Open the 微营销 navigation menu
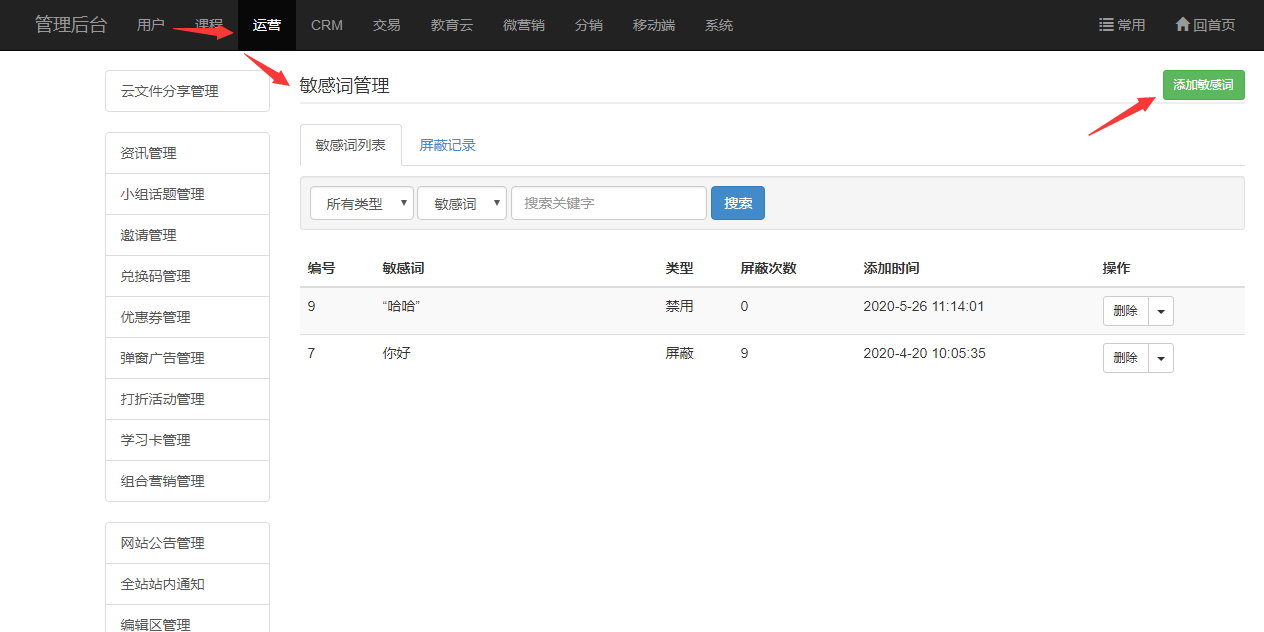This screenshot has width=1264, height=632. (x=524, y=25)
